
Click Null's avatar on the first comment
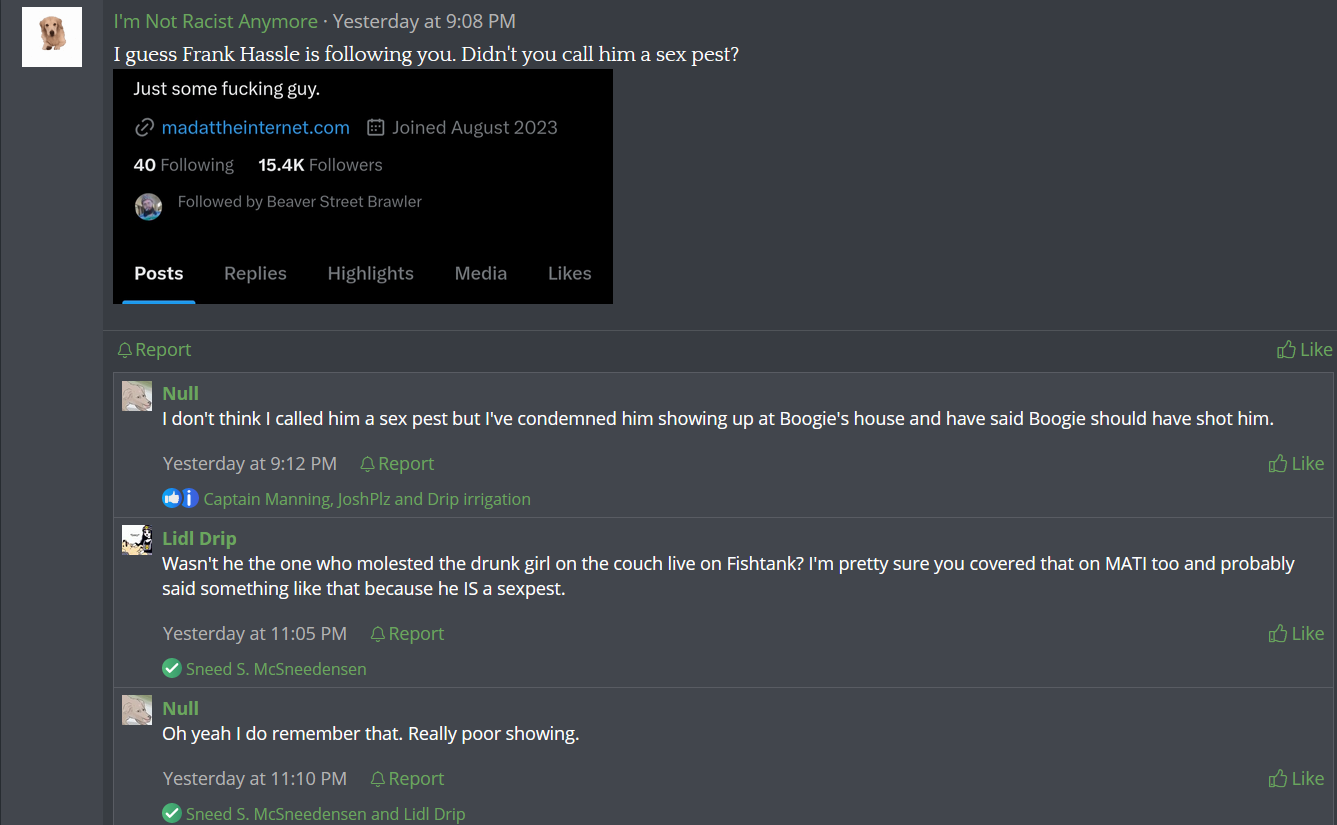(137, 396)
